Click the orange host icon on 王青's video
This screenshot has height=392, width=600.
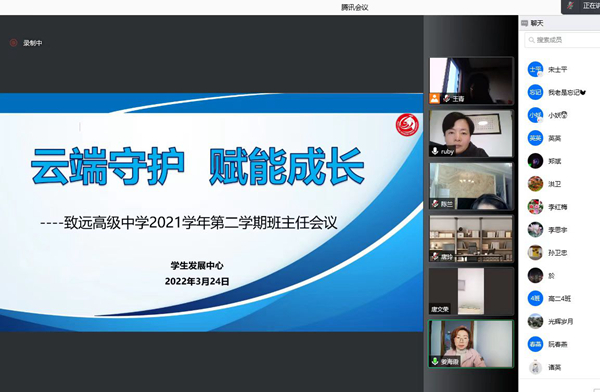click(x=434, y=98)
